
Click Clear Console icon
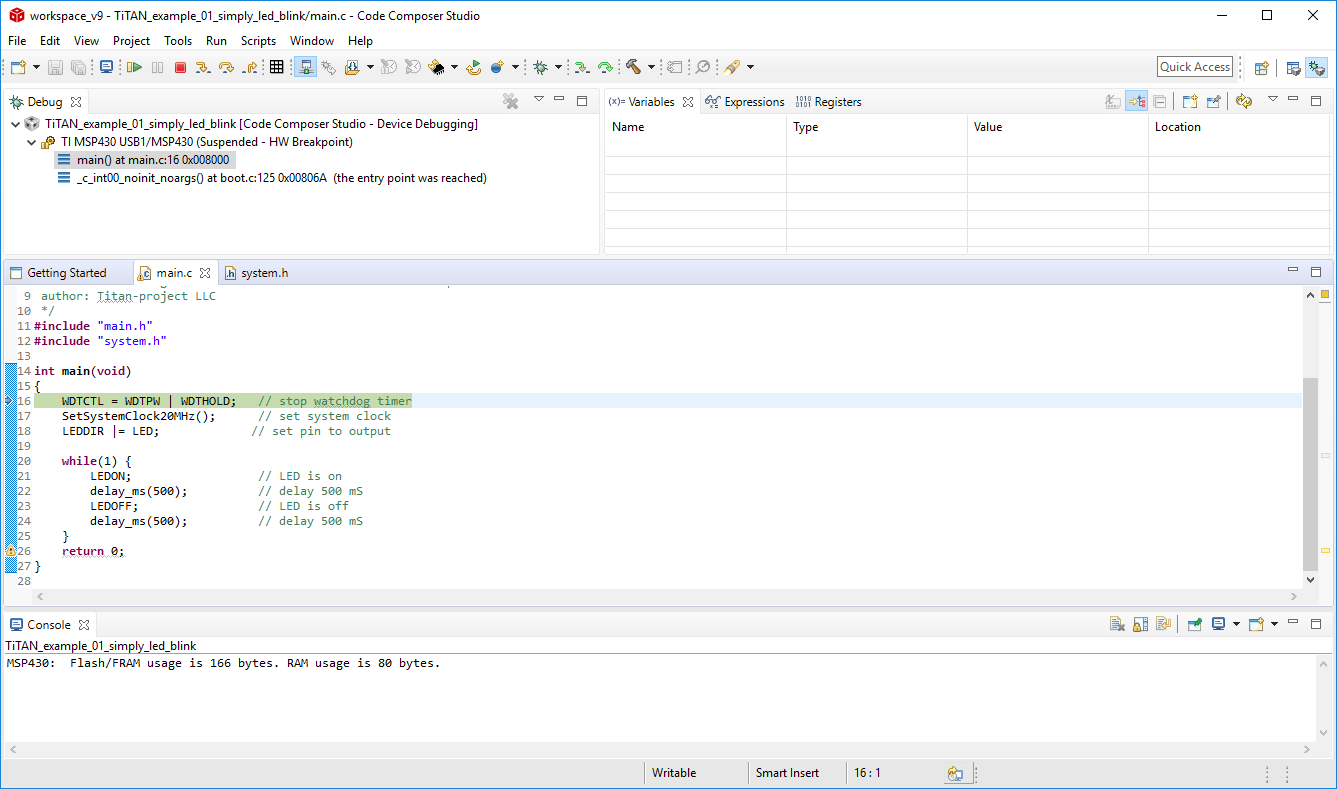(x=1117, y=624)
